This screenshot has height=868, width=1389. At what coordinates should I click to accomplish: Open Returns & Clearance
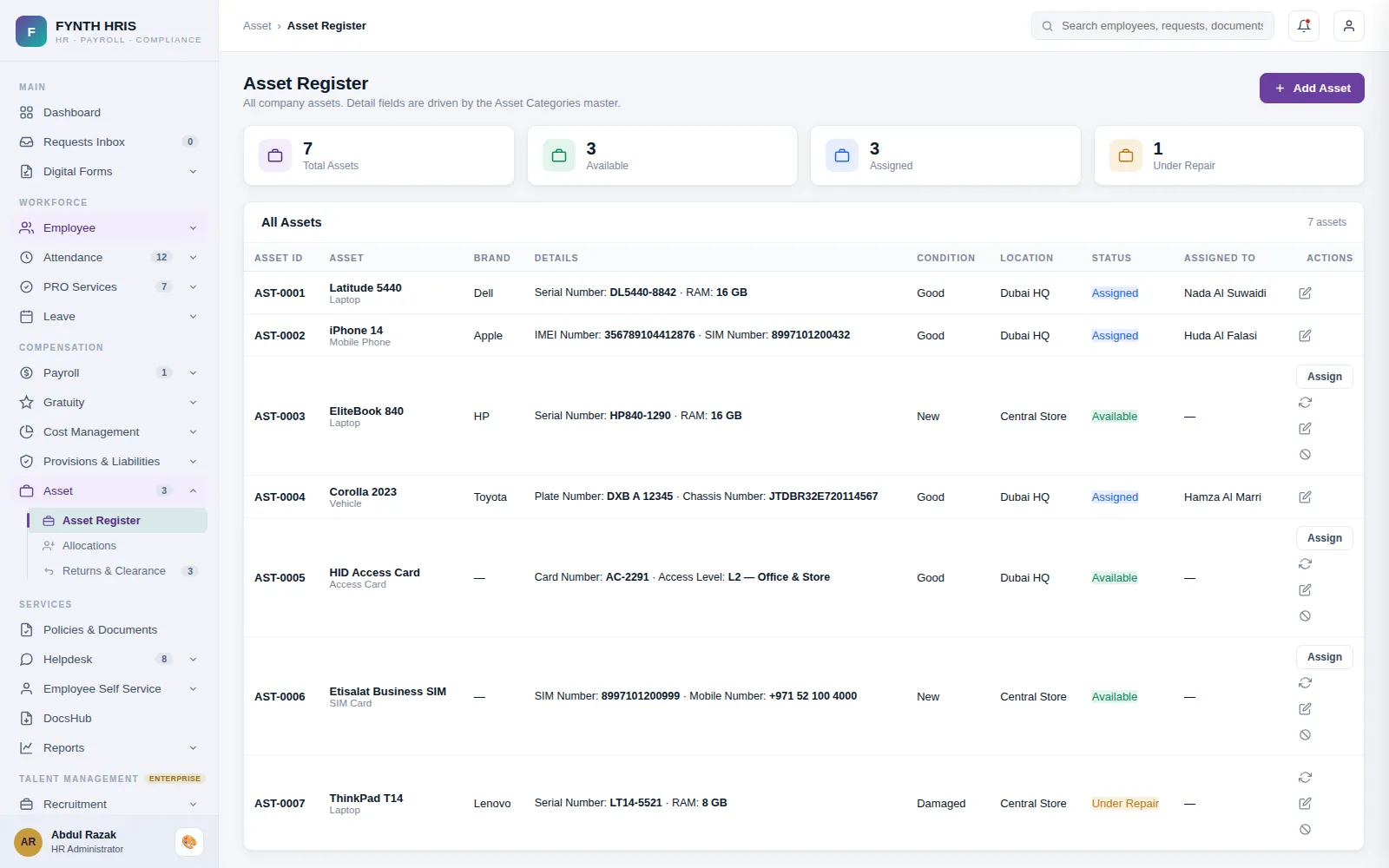(117, 571)
